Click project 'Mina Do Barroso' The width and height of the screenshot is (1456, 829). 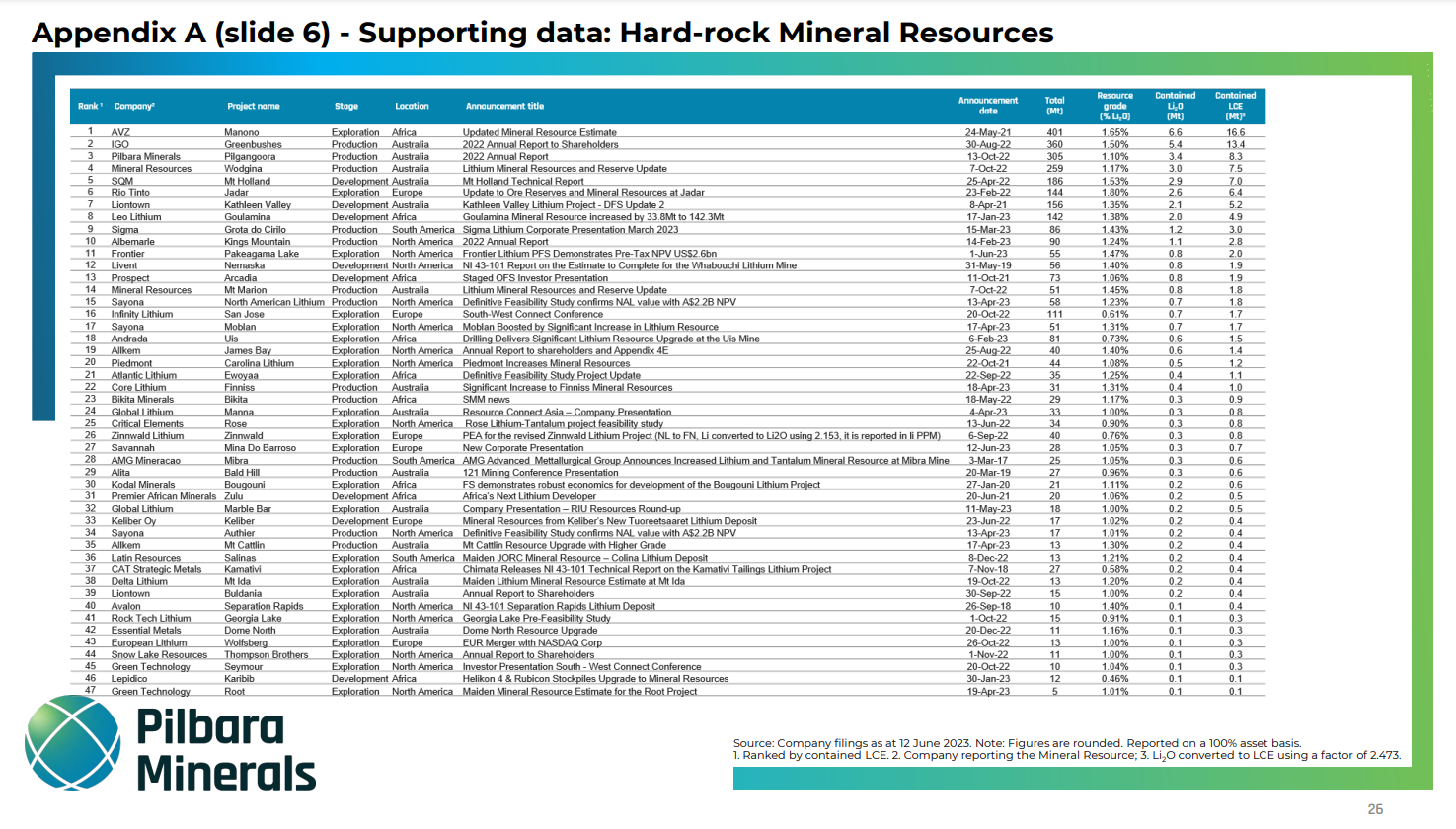(260, 448)
